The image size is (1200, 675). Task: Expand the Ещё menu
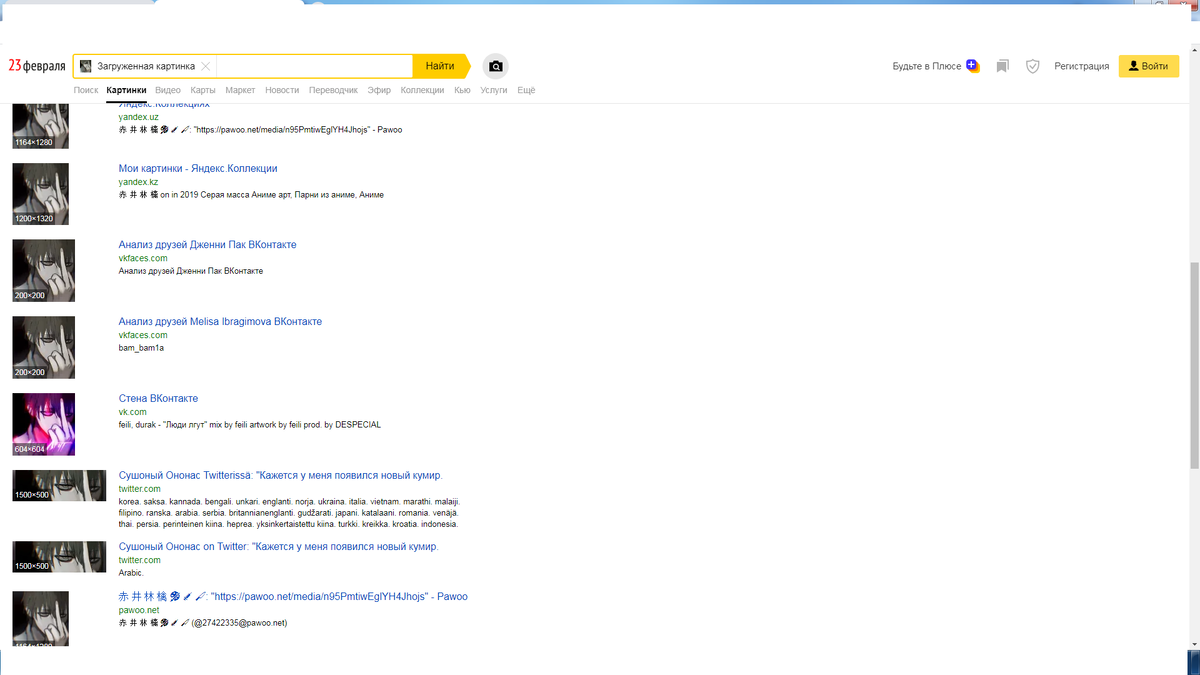(x=526, y=90)
